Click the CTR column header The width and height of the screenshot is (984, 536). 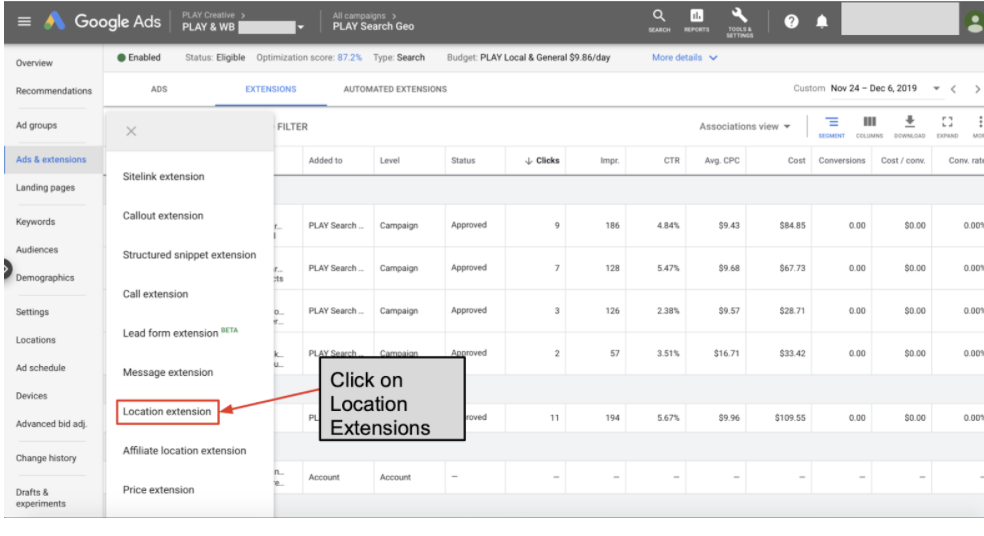coord(671,161)
